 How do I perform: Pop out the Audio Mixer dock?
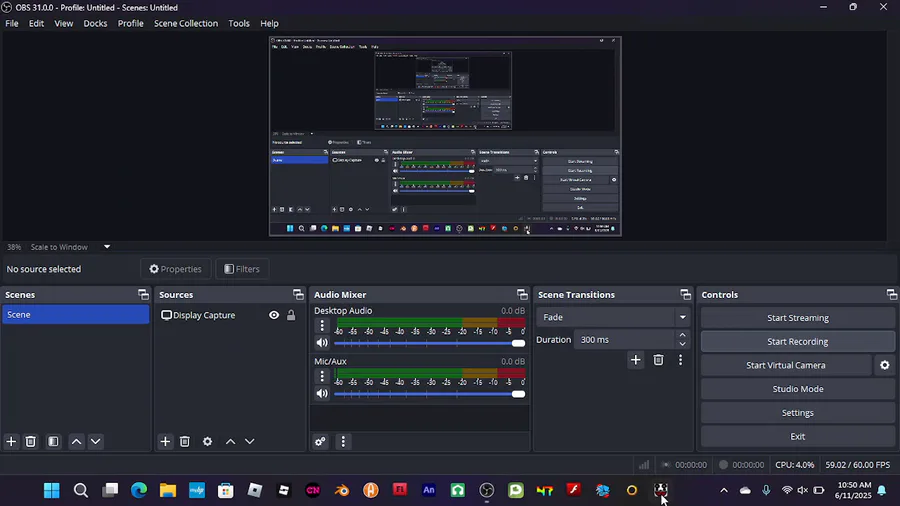click(522, 294)
